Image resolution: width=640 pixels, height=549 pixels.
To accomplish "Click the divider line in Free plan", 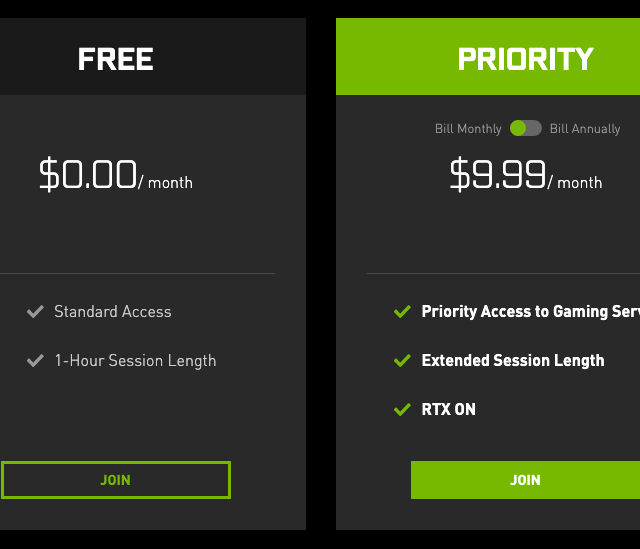I will pos(137,273).
